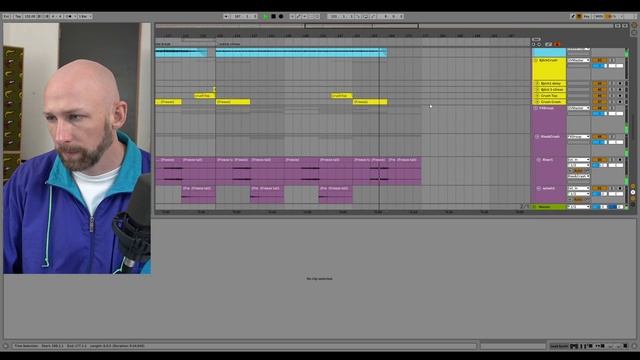The width and height of the screenshot is (640, 360).
Task: Unfold the Crush Crush track
Action: 538,102
